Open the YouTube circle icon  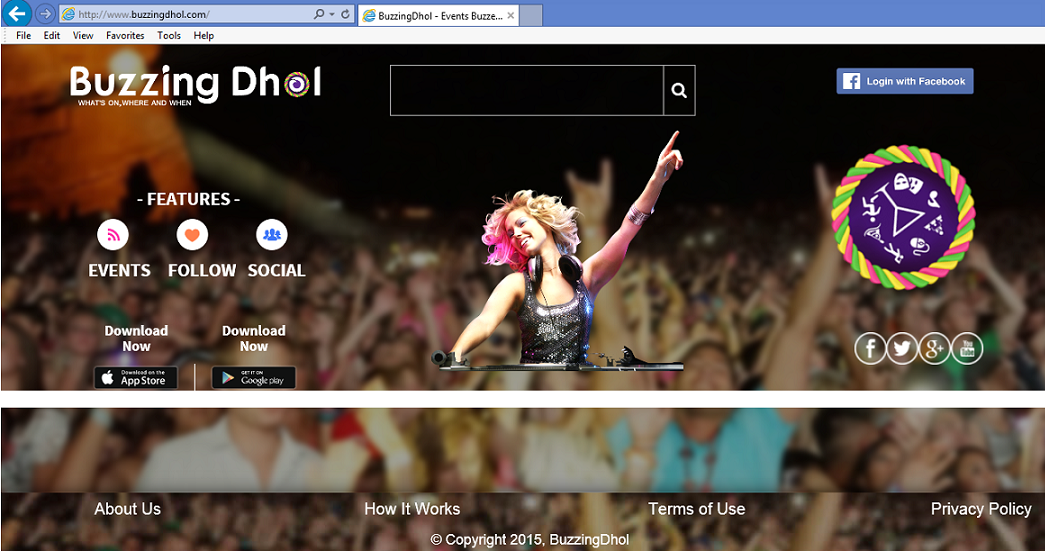967,348
